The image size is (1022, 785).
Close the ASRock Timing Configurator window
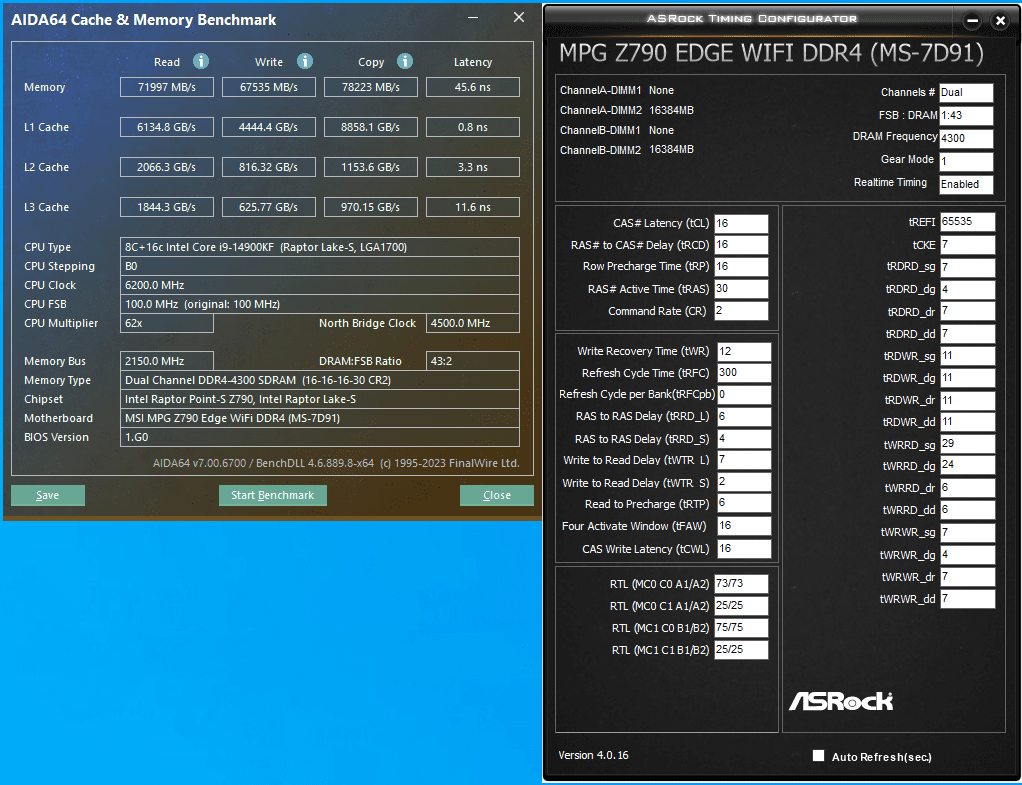point(1000,21)
